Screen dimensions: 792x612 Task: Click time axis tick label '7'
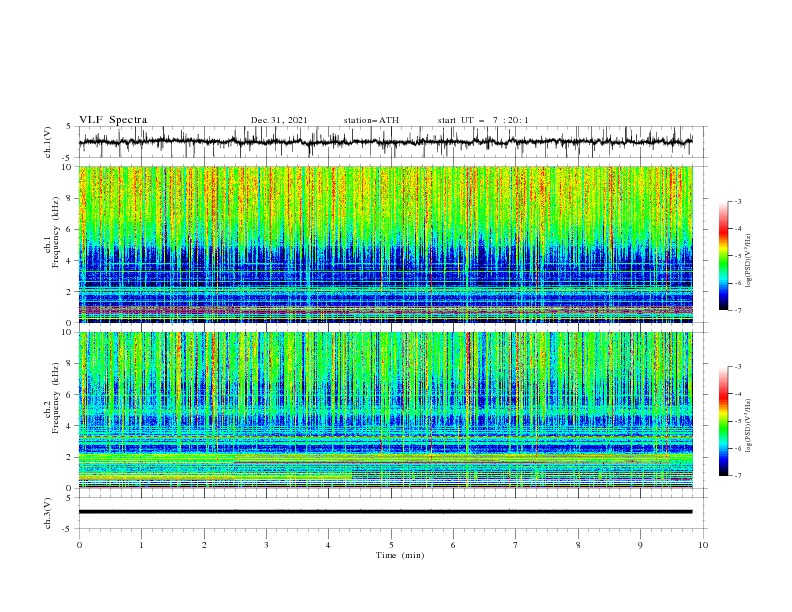coord(516,545)
